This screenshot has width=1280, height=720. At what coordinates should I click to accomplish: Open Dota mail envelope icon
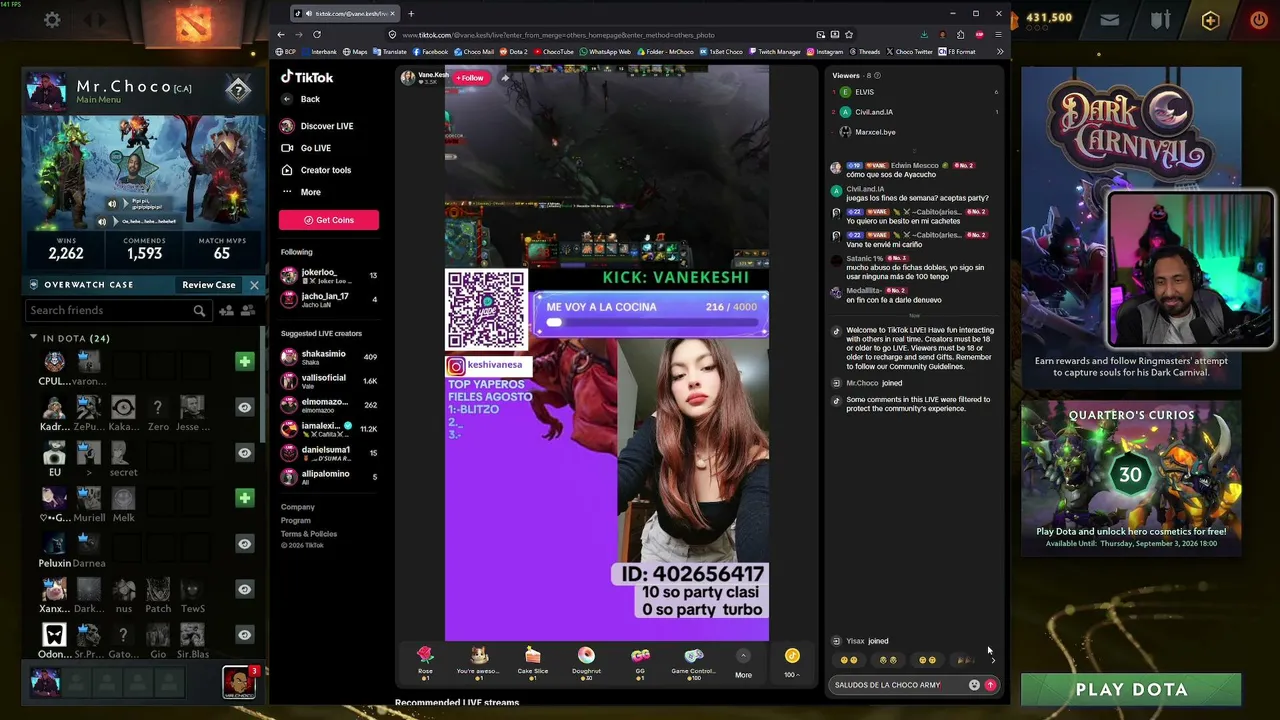tap(1110, 19)
